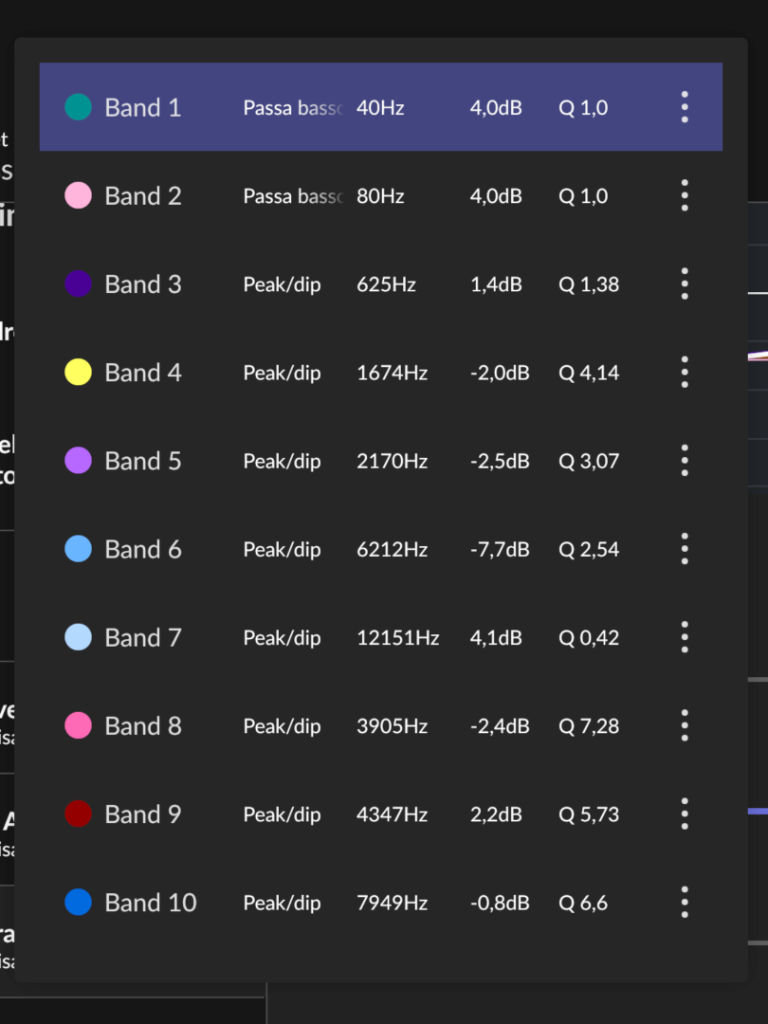Image resolution: width=768 pixels, height=1024 pixels.
Task: Change the Peak/dip filter type of Band 5
Action: (282, 461)
